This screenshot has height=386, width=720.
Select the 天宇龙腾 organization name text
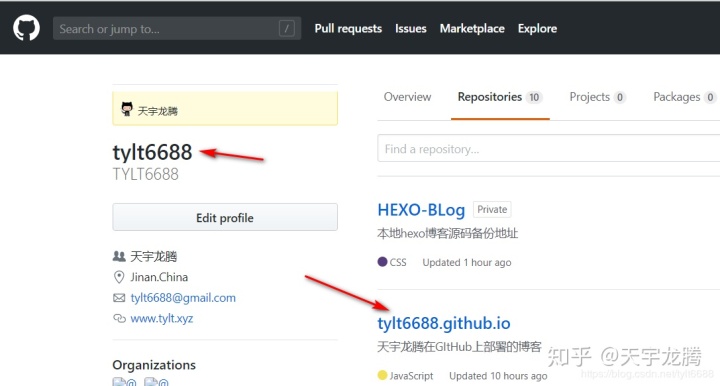pos(153,257)
